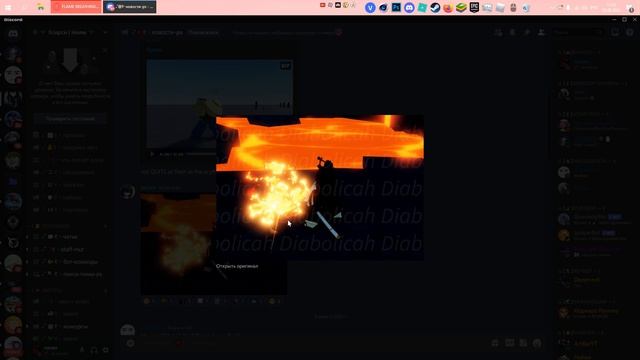Open the teal app next to Discord
This screenshot has height=360, width=640.
click(422, 7)
